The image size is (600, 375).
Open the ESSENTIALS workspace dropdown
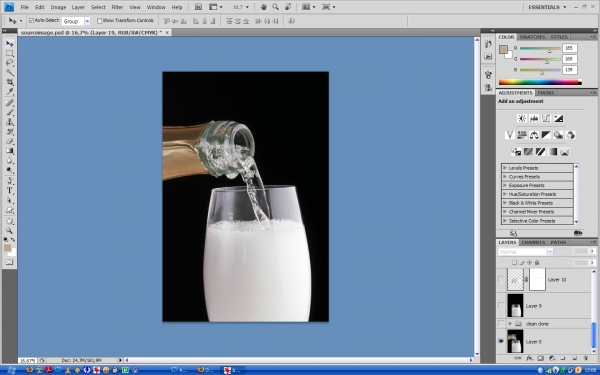click(x=547, y=7)
